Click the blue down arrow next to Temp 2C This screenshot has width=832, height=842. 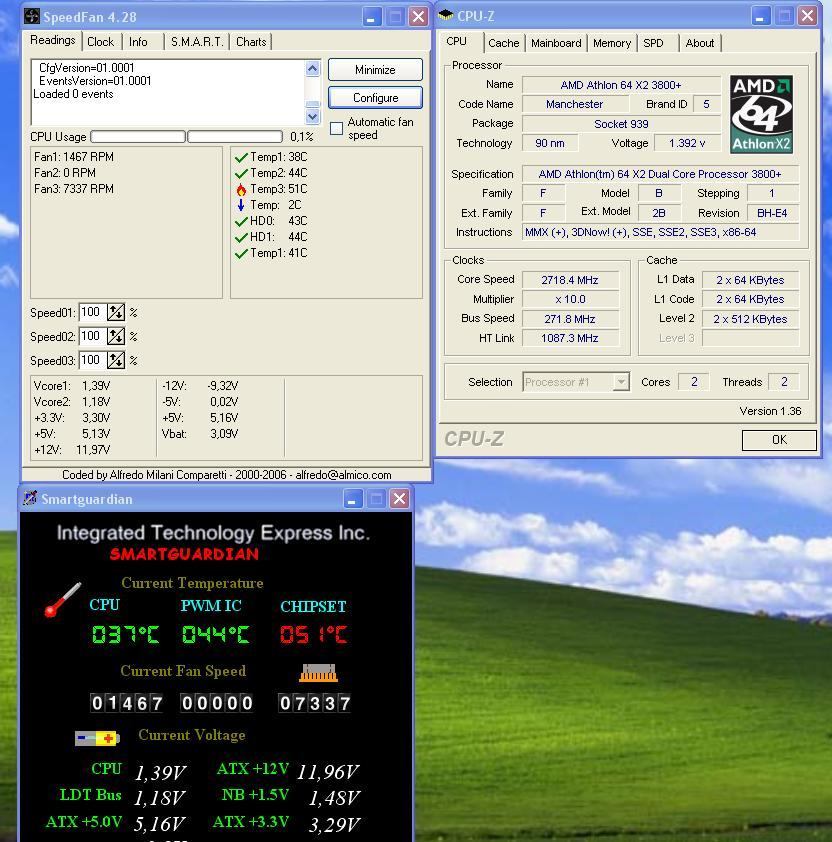coord(241,205)
